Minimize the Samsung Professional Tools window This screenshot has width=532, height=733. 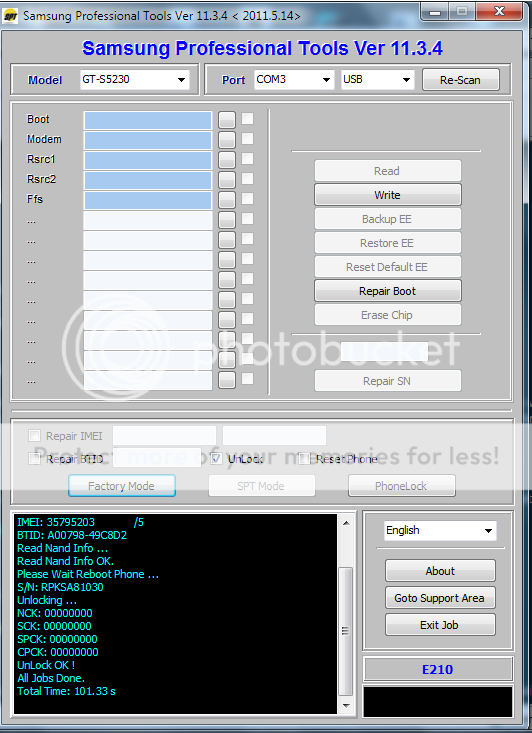tap(435, 11)
